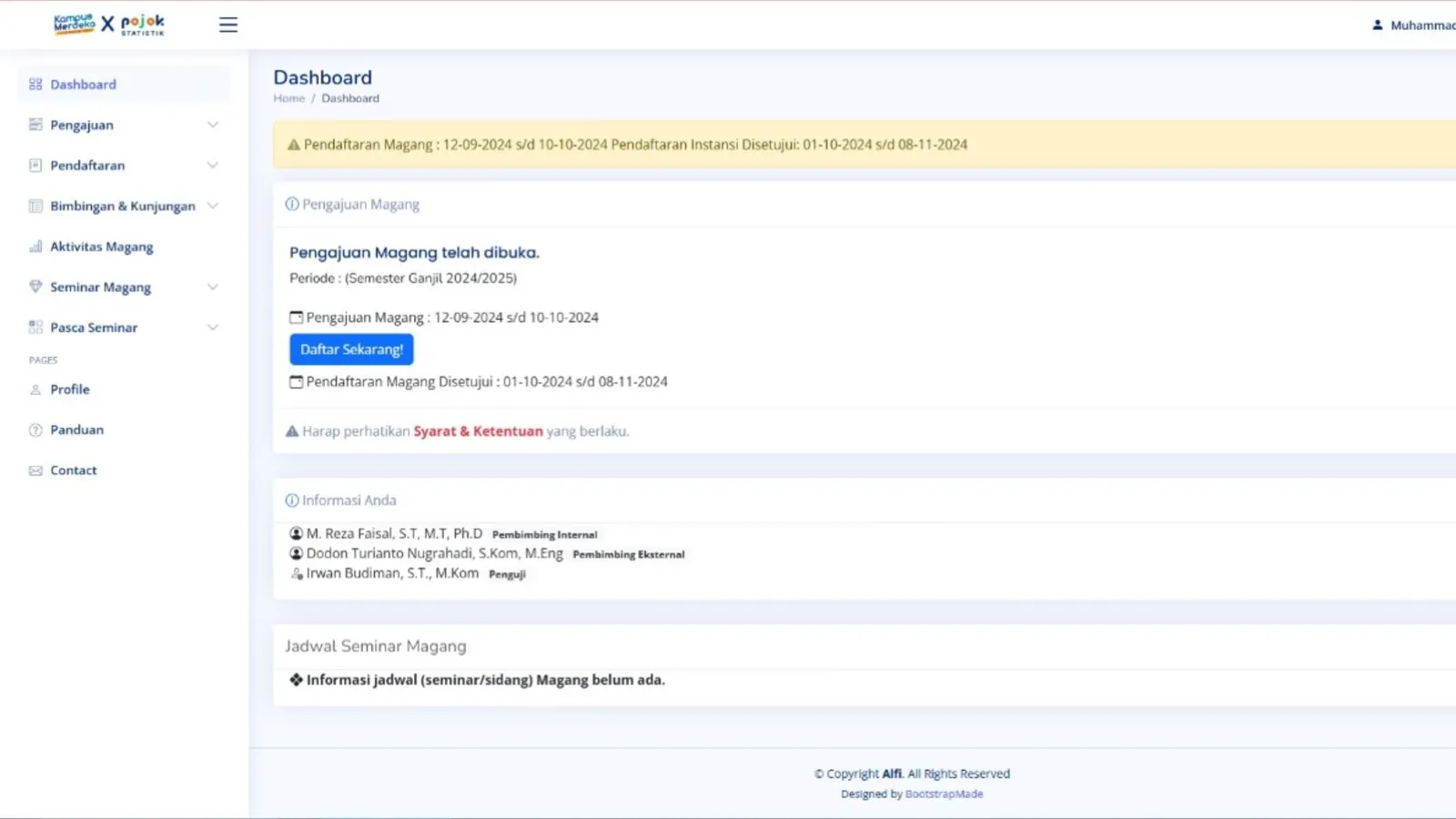The image size is (1456, 819).
Task: Click the Aktivitas Magang bar chart icon
Action: (x=35, y=247)
